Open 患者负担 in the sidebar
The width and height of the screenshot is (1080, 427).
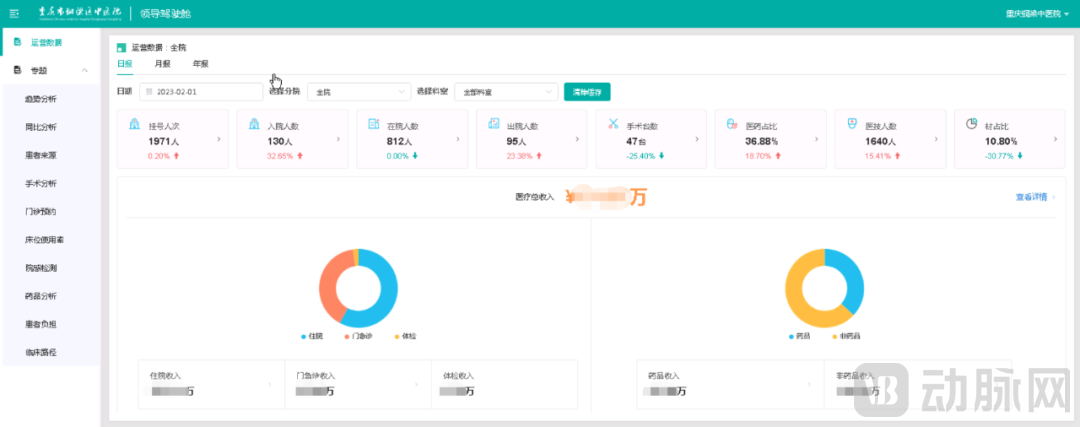[x=50, y=324]
